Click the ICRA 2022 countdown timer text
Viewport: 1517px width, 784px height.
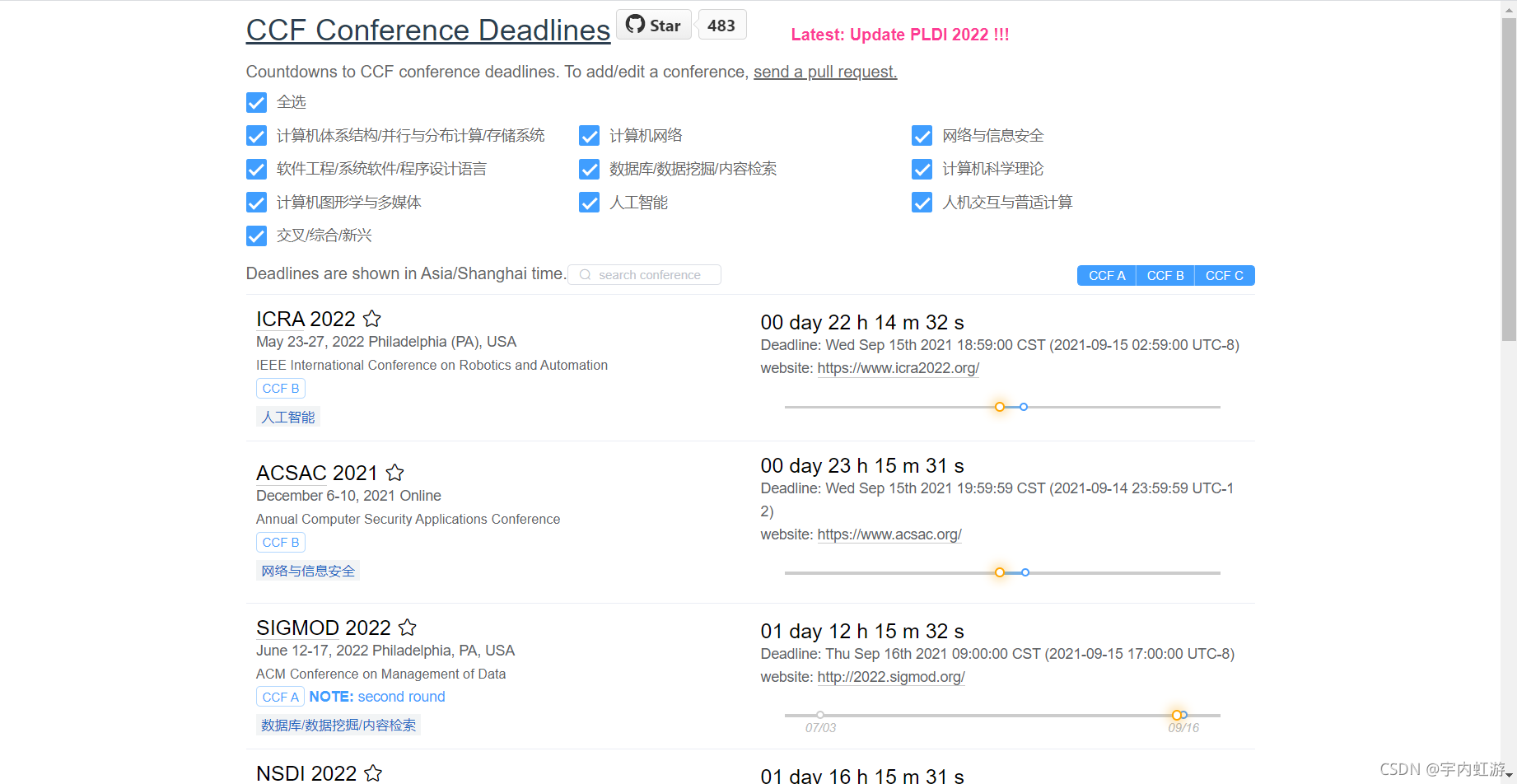(x=862, y=322)
